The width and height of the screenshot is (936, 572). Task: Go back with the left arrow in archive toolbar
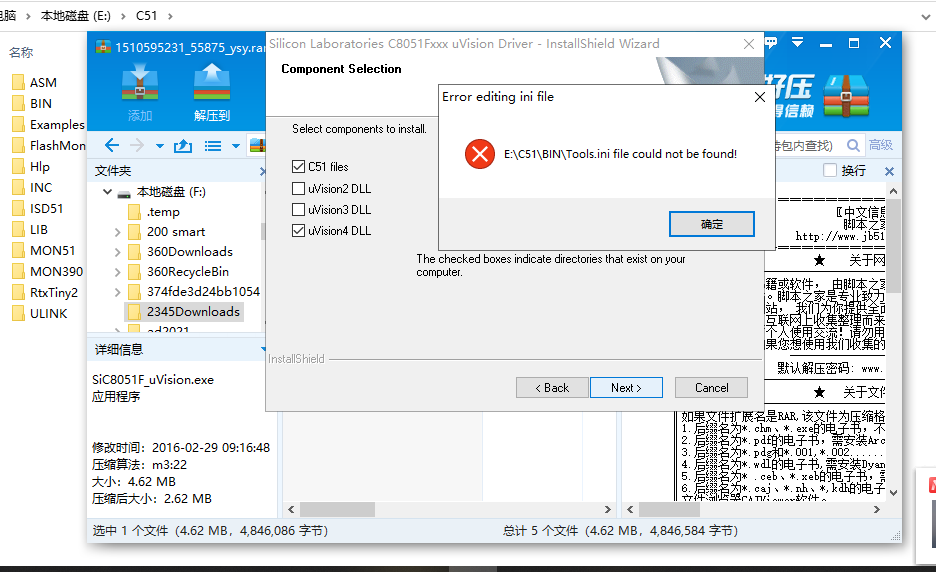pos(112,145)
